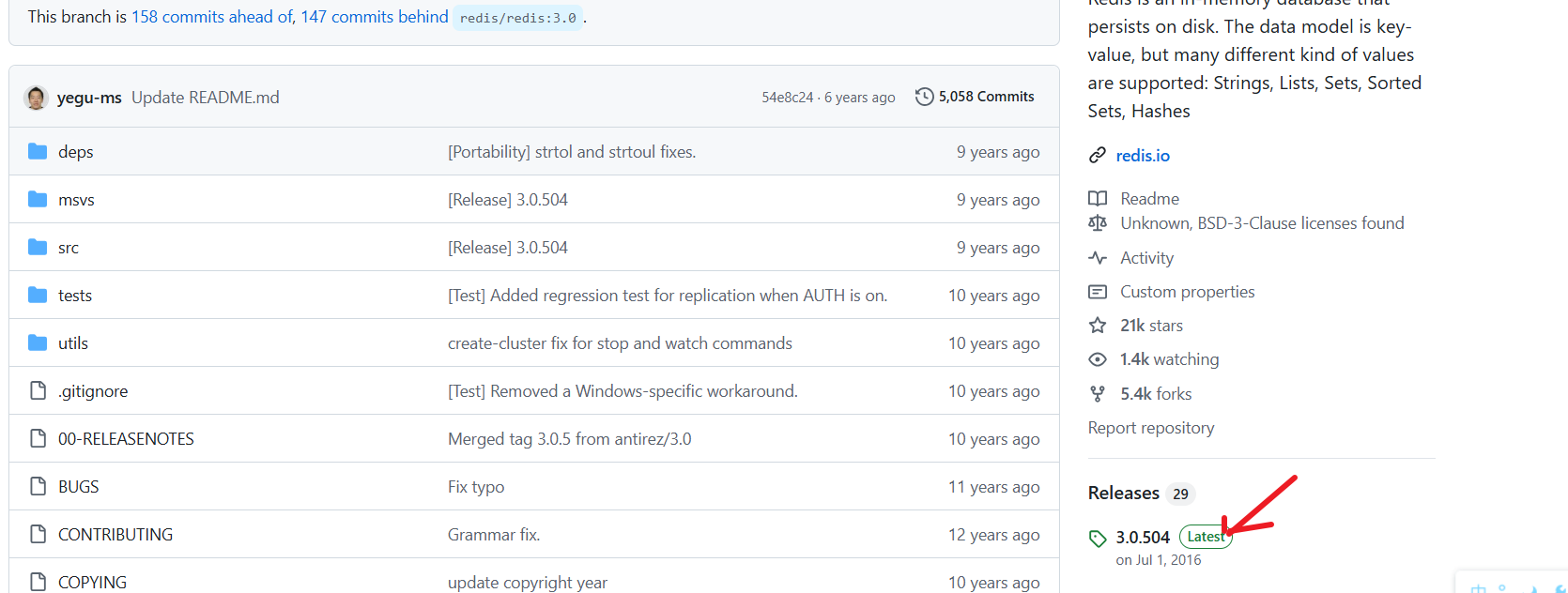Open the src directory name
This screenshot has width=1568, height=593.
coord(69,248)
